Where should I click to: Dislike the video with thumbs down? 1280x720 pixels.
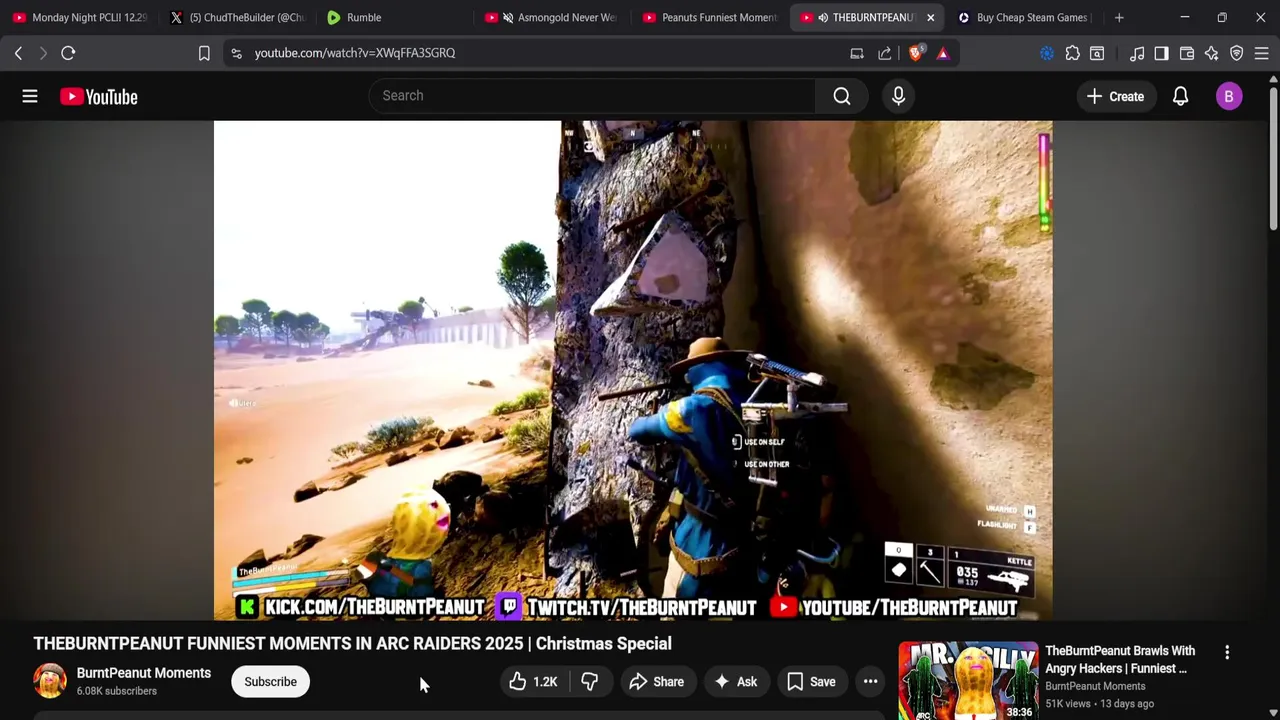[x=590, y=682]
